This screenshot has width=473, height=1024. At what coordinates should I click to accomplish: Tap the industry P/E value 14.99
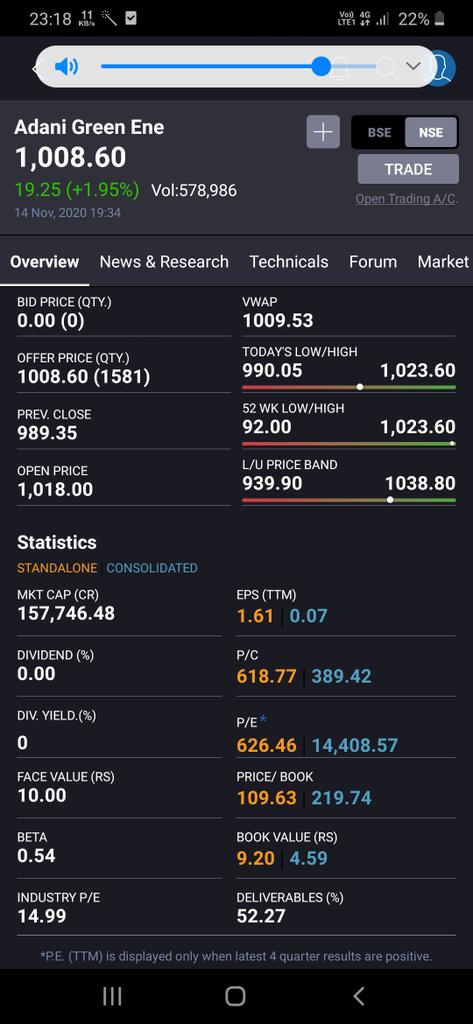42,916
